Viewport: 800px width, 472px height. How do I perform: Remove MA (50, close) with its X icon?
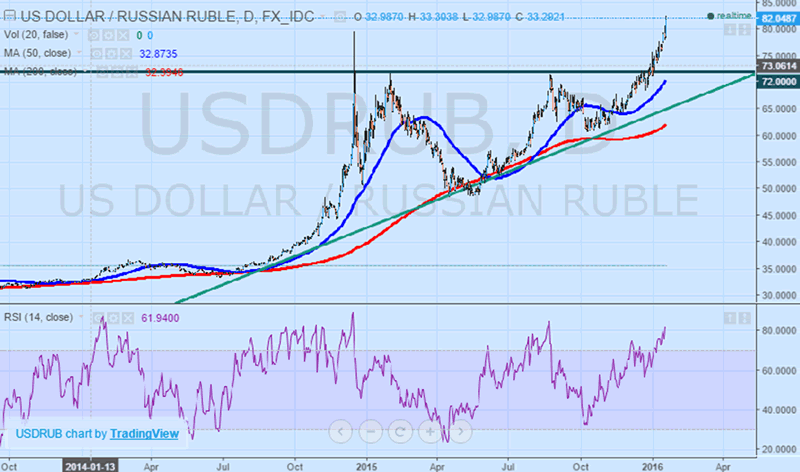click(x=126, y=54)
